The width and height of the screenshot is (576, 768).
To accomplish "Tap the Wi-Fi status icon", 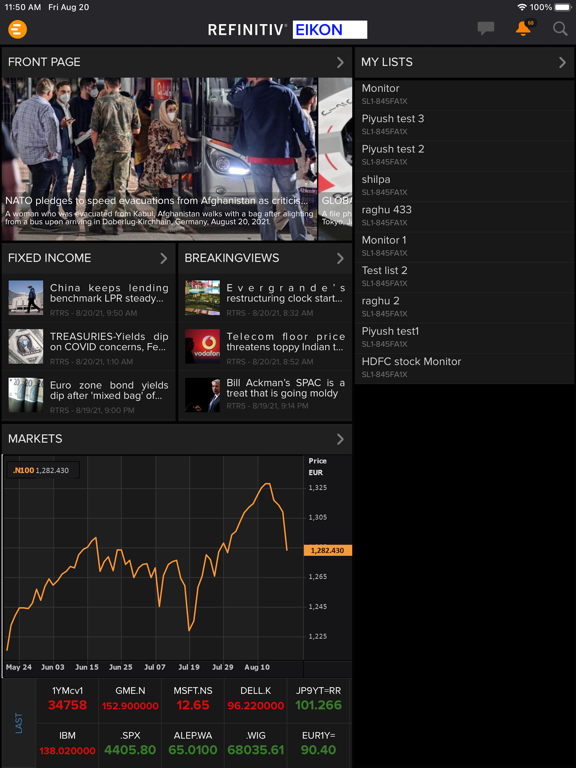I will point(522,7).
